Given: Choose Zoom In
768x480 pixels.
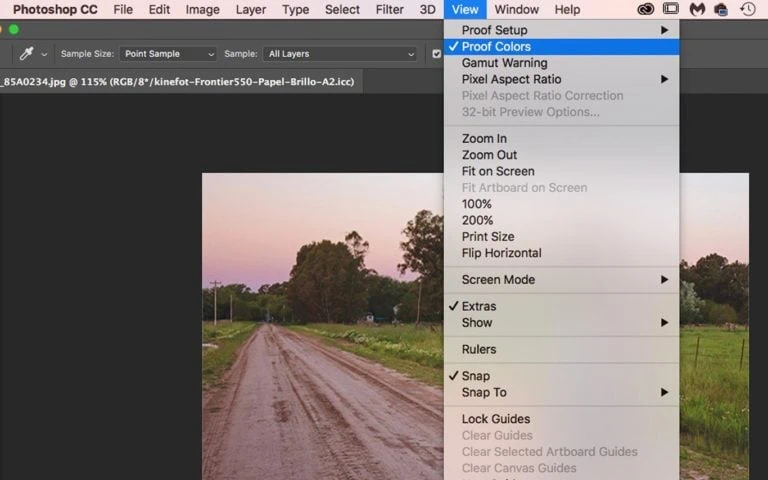Looking at the screenshot, I should tap(561, 139).
